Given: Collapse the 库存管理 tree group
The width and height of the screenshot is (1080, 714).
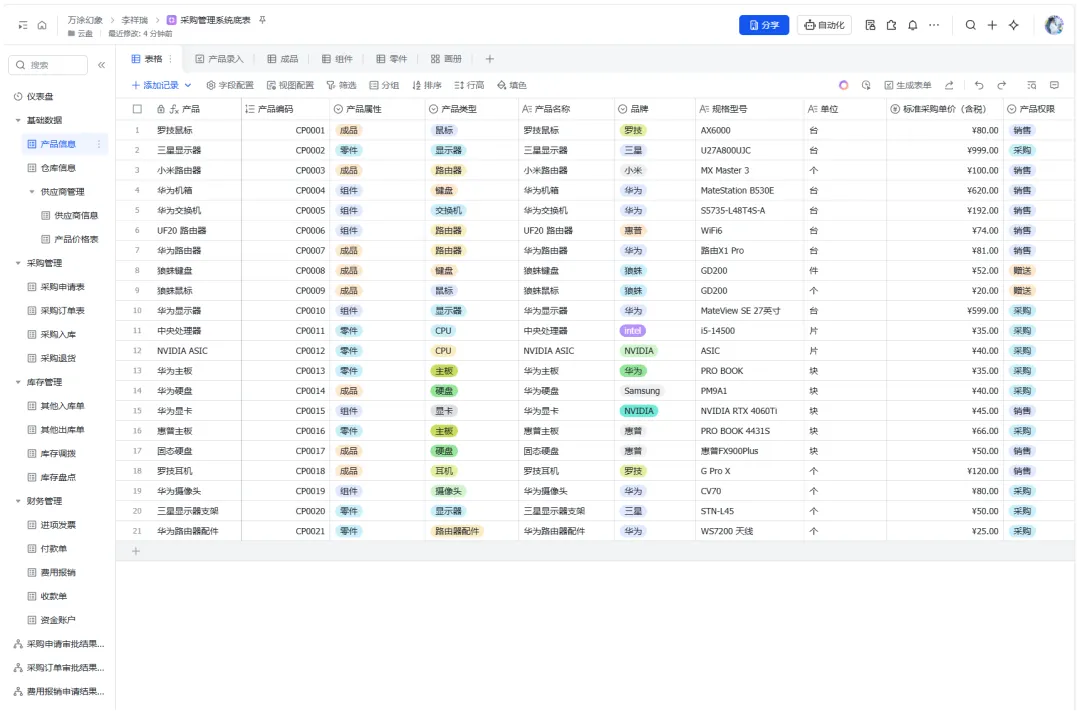Looking at the screenshot, I should point(18,382).
